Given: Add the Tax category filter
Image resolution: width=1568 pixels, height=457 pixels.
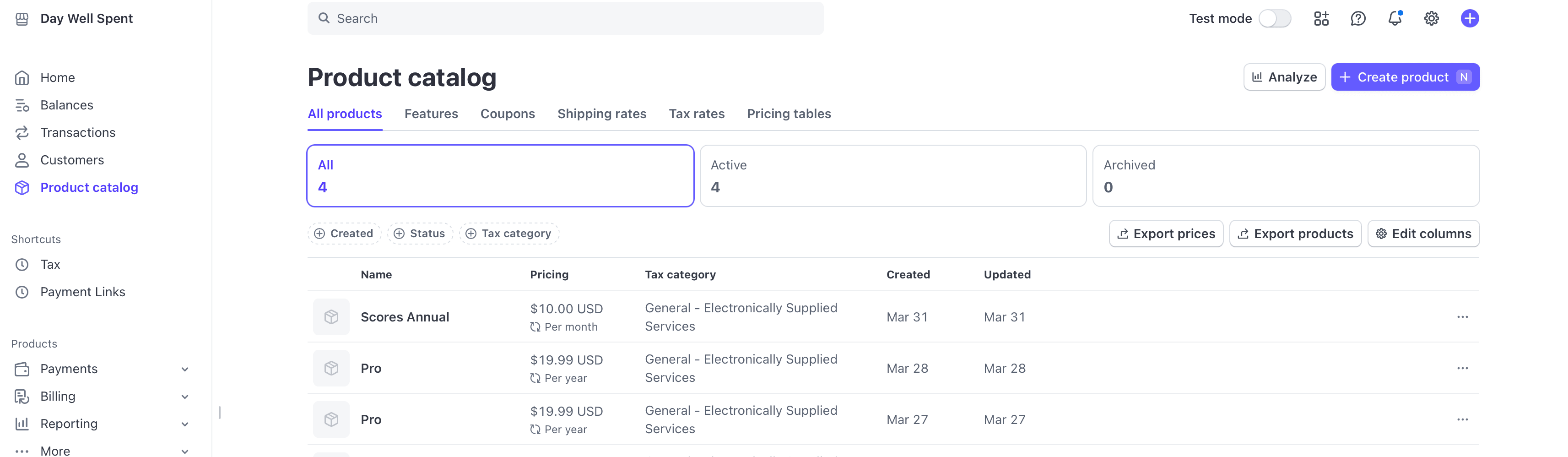Looking at the screenshot, I should pos(509,234).
